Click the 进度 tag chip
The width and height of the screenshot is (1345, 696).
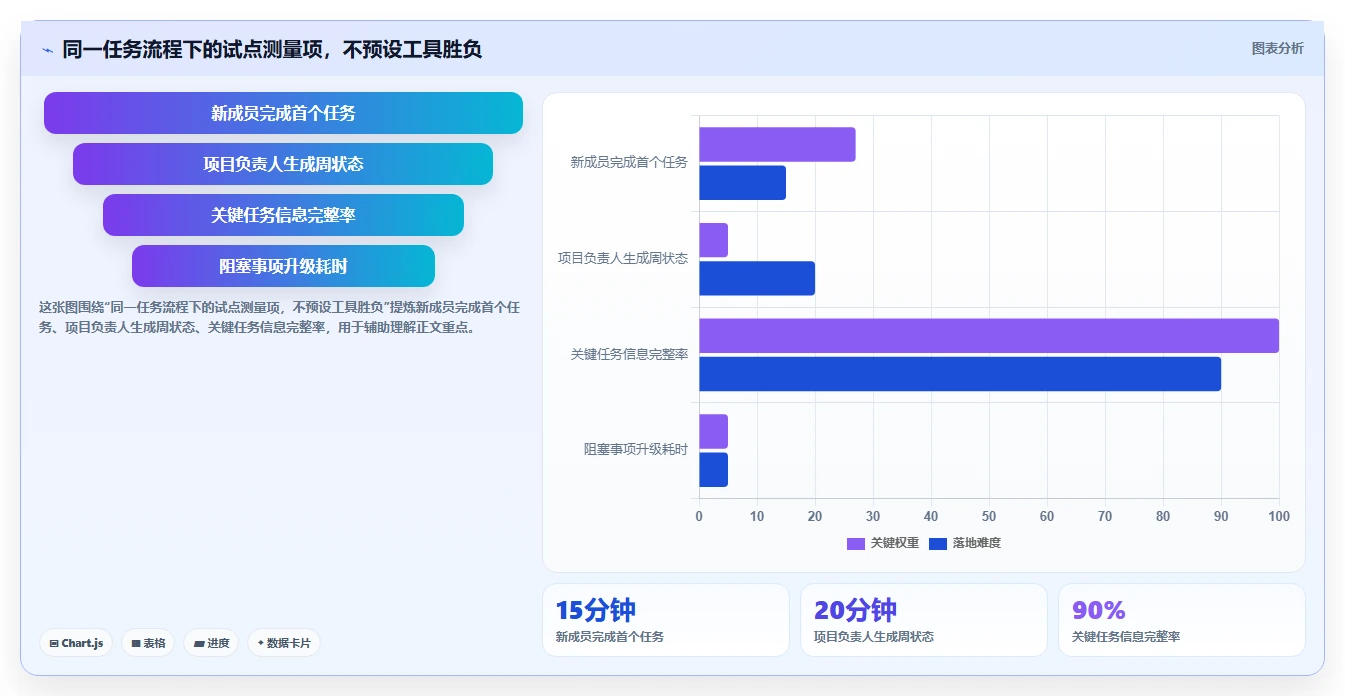[211, 643]
